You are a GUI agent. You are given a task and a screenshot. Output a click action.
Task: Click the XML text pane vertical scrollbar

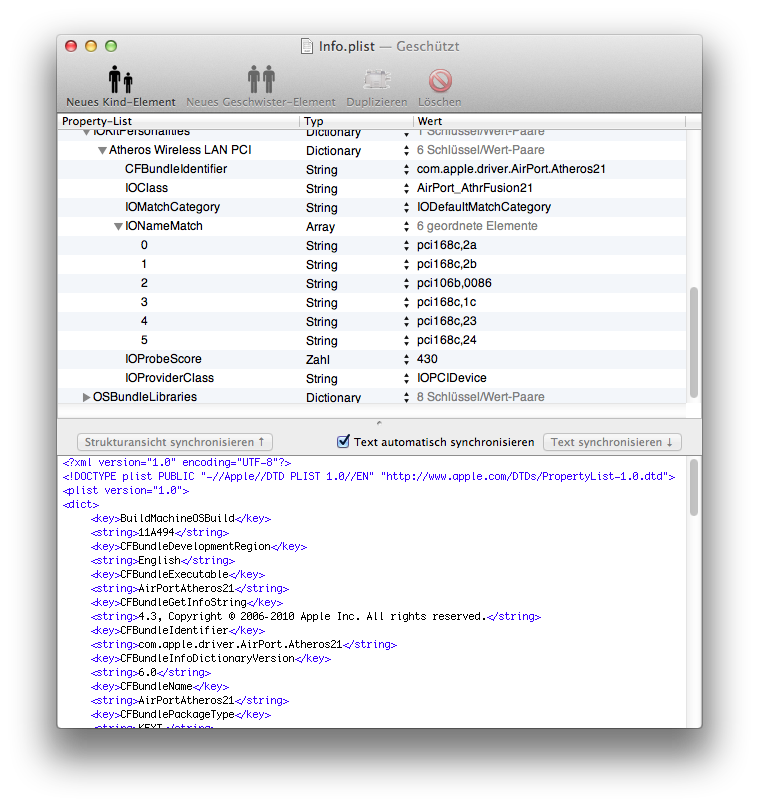click(x=694, y=487)
